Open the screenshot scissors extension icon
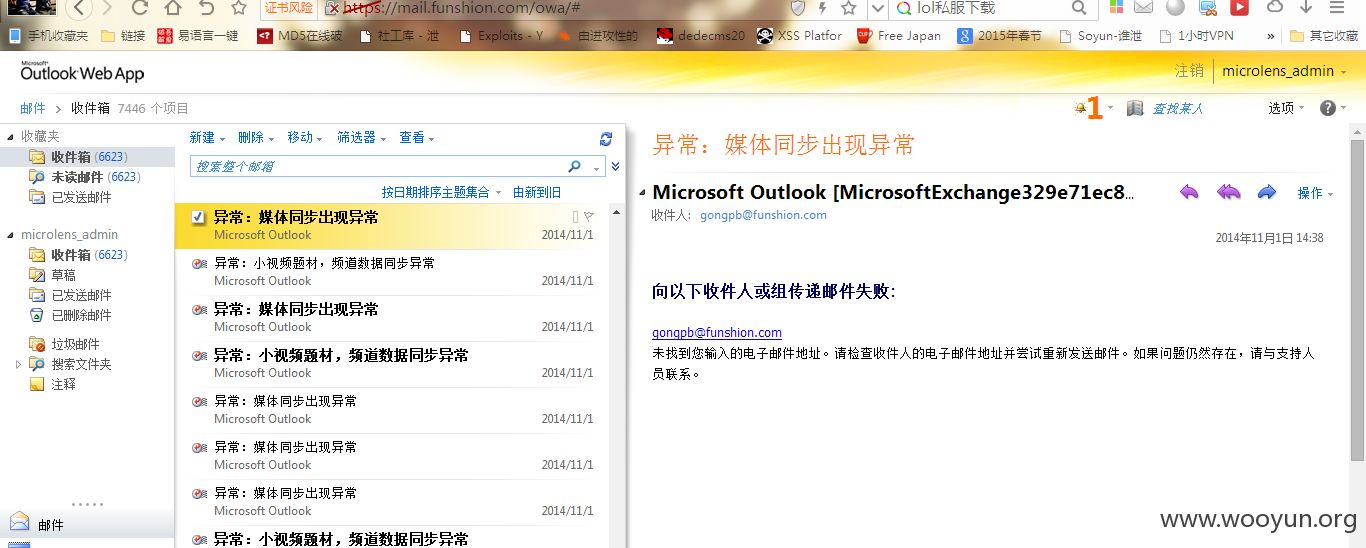This screenshot has width=1366, height=548. tap(1208, 8)
